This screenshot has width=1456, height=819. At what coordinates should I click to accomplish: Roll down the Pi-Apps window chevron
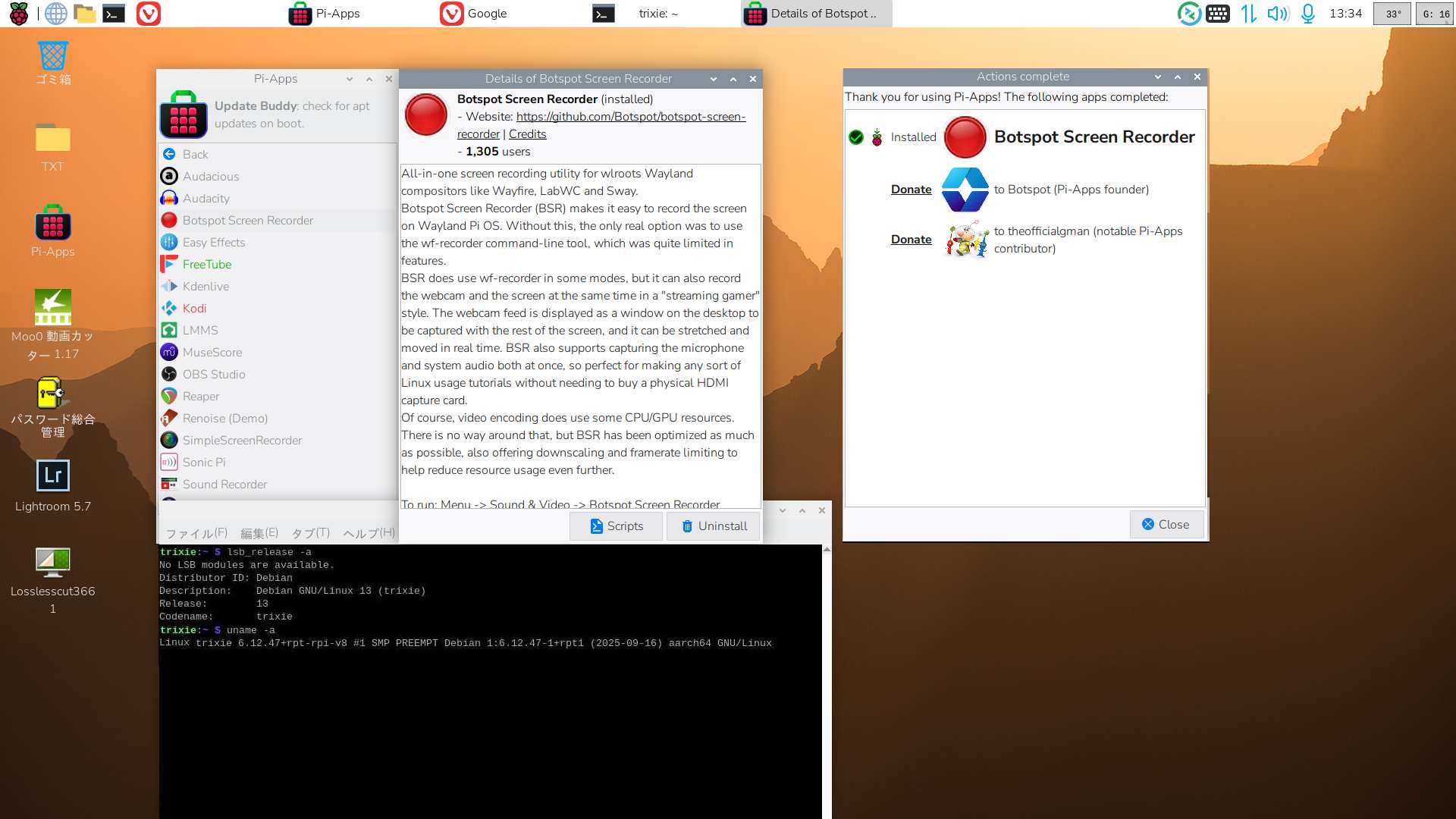[350, 79]
